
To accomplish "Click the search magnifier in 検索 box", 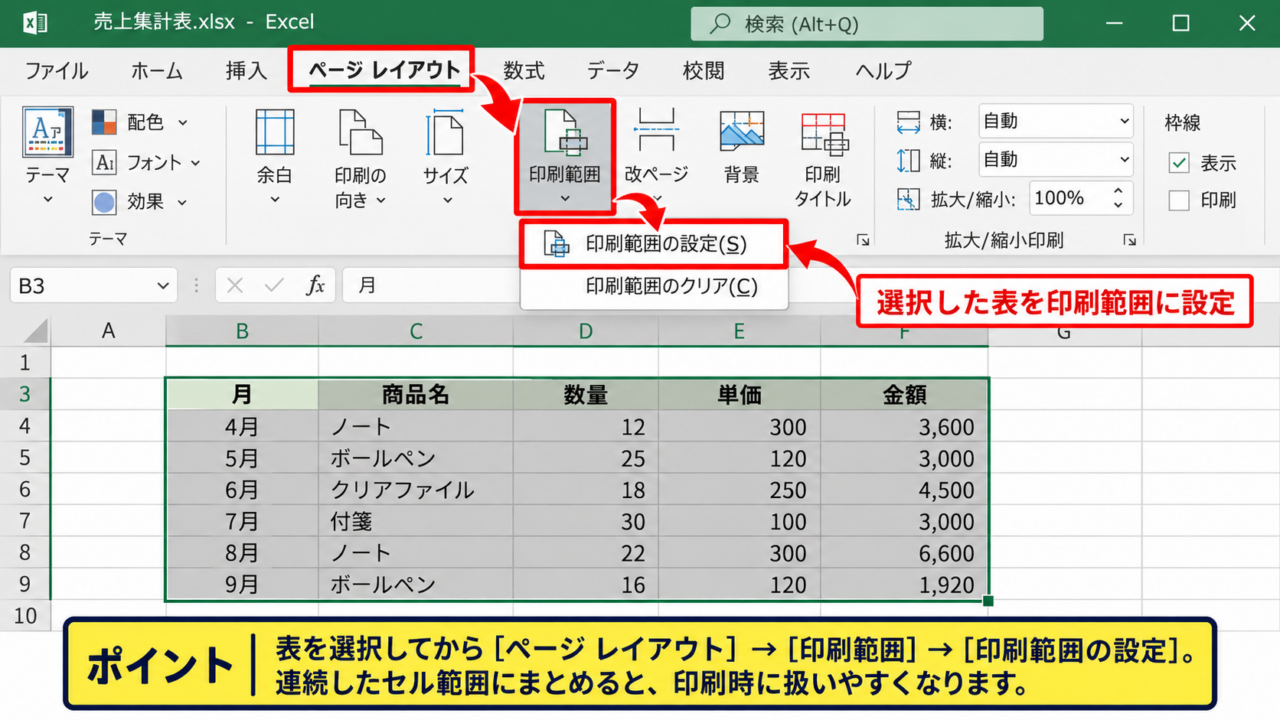I will tap(718, 24).
